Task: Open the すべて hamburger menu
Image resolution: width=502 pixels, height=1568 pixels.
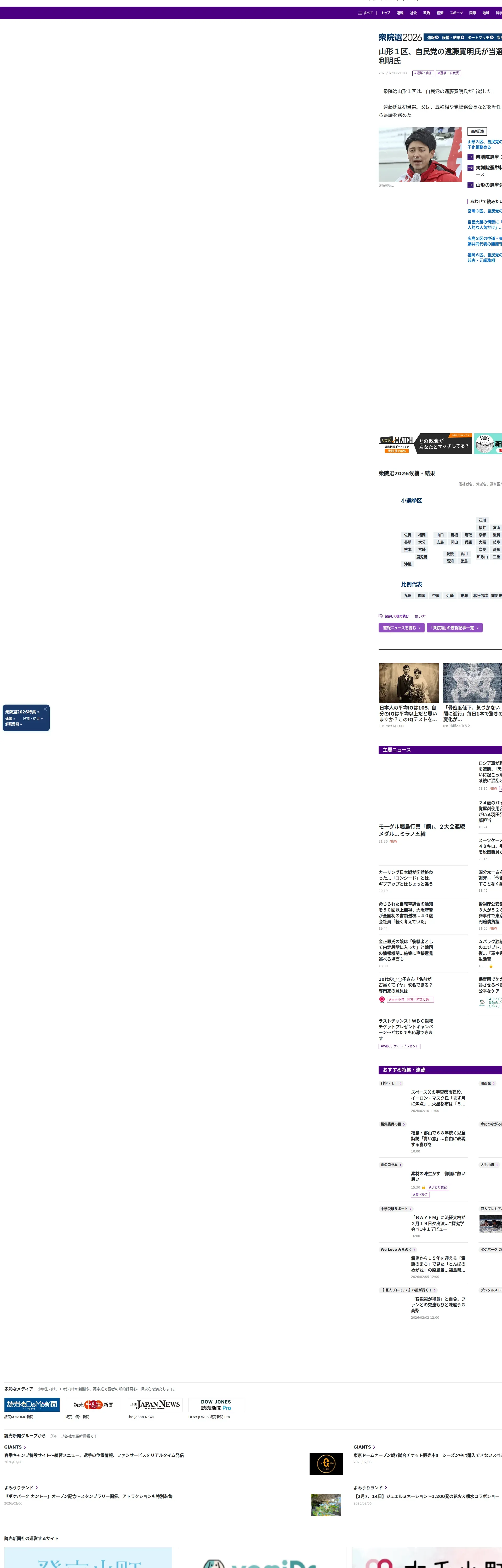Action: (x=366, y=13)
